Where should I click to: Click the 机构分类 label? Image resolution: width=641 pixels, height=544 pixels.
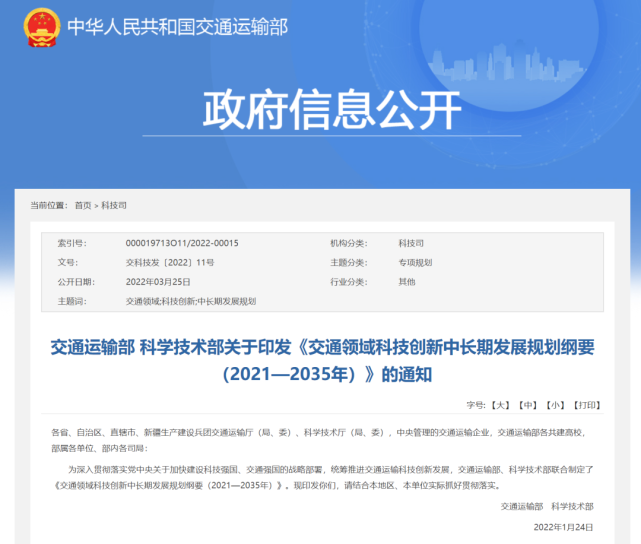tap(349, 243)
